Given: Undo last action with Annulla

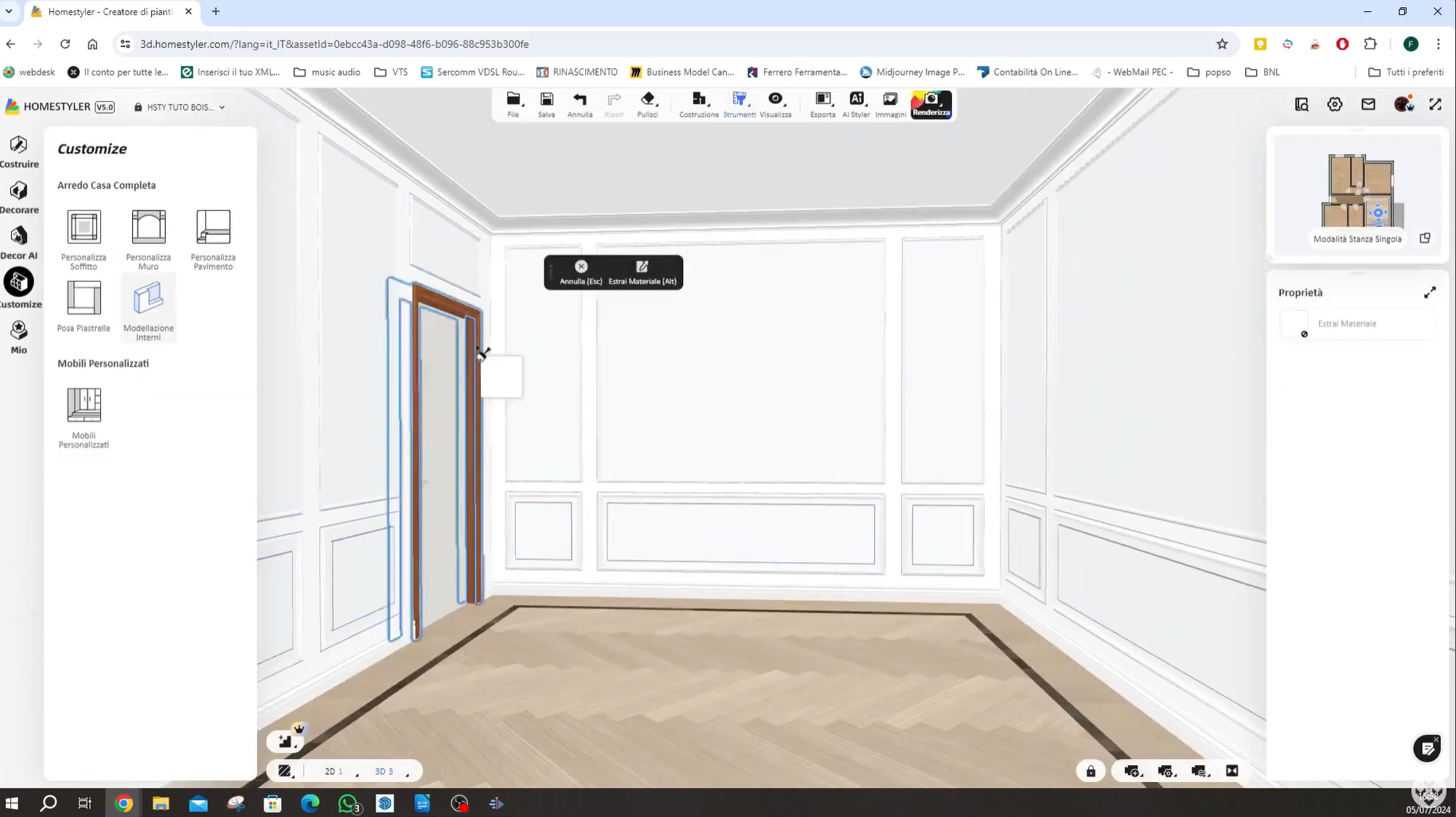Looking at the screenshot, I should (580, 104).
